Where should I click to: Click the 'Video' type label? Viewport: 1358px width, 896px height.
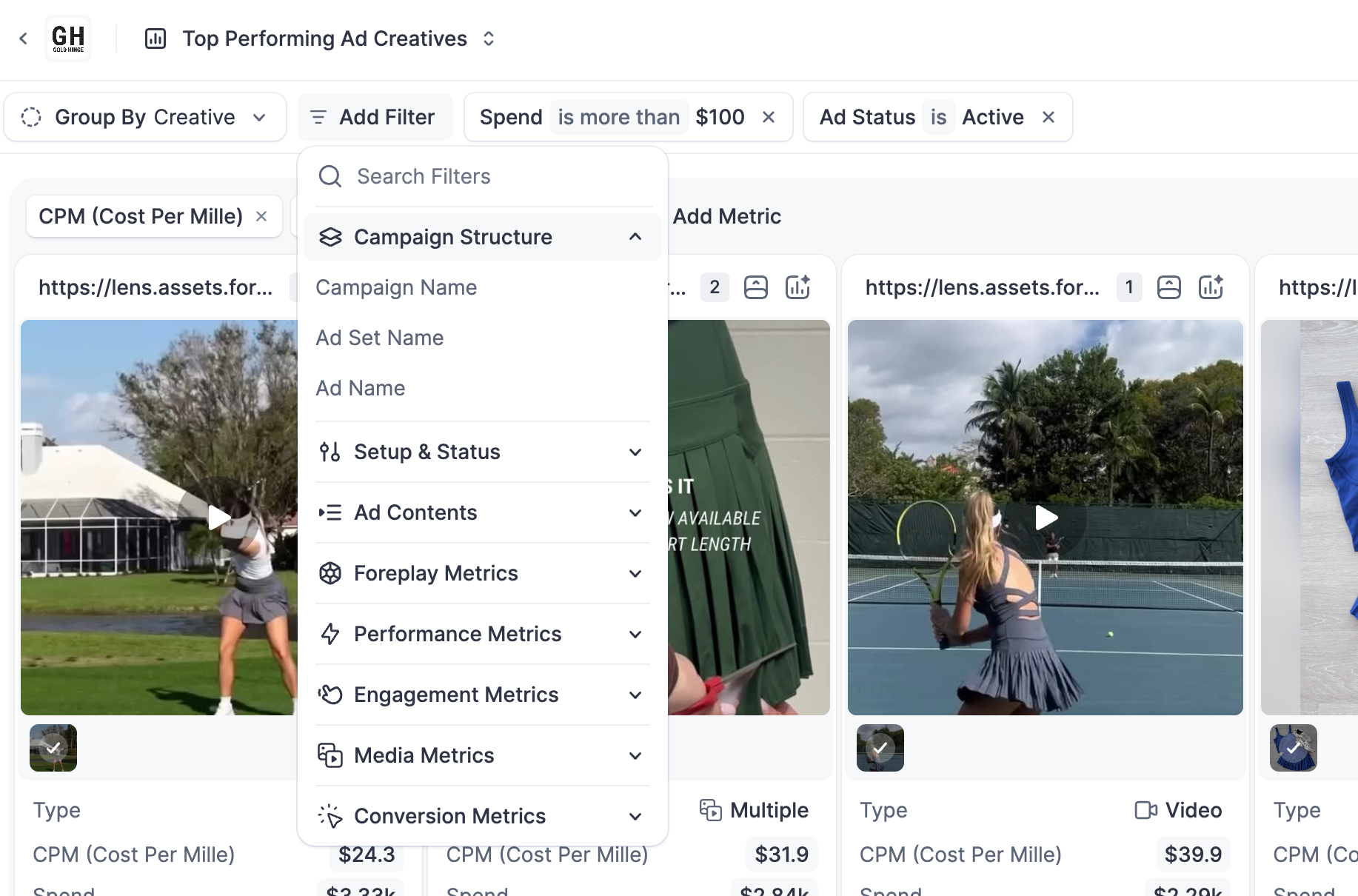pyautogui.click(x=1194, y=810)
